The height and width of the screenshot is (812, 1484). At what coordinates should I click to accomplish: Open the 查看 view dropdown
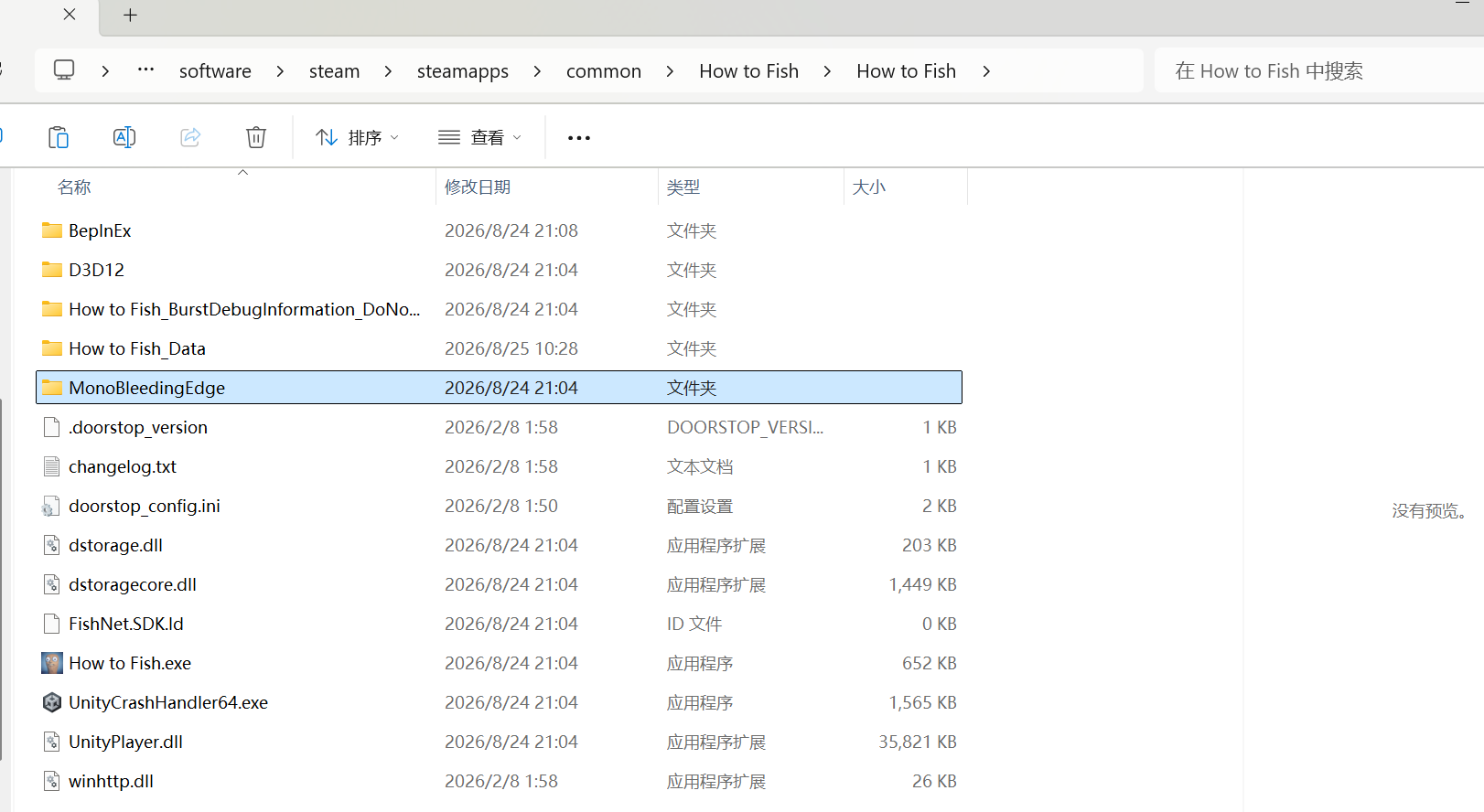click(x=479, y=137)
